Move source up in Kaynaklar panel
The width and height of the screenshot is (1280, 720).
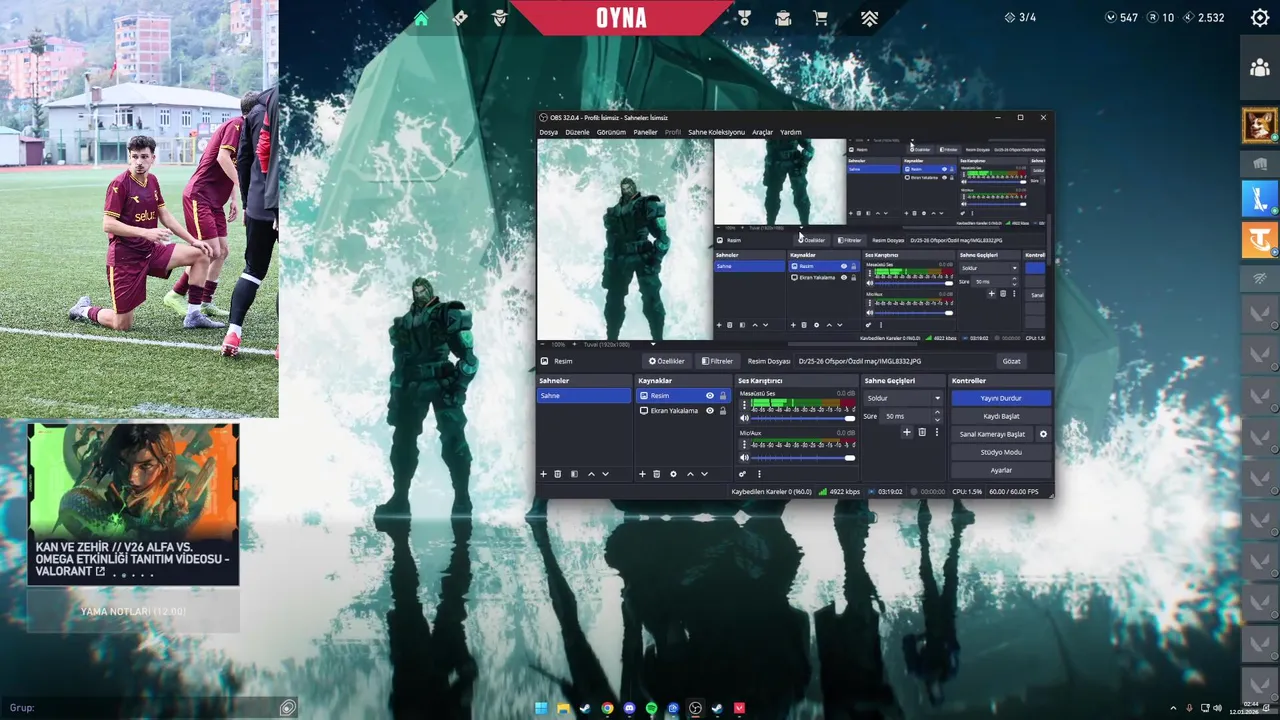690,474
